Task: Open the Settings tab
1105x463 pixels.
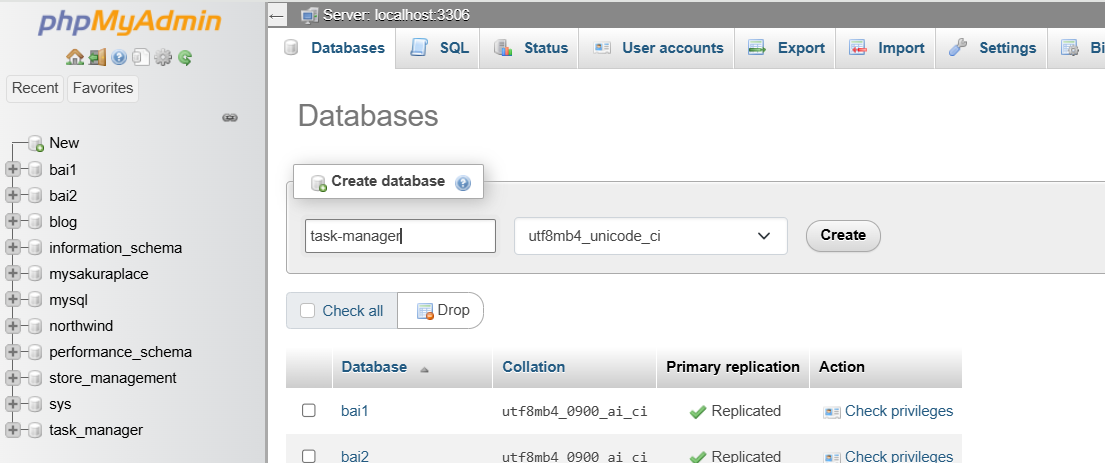Action: (992, 48)
